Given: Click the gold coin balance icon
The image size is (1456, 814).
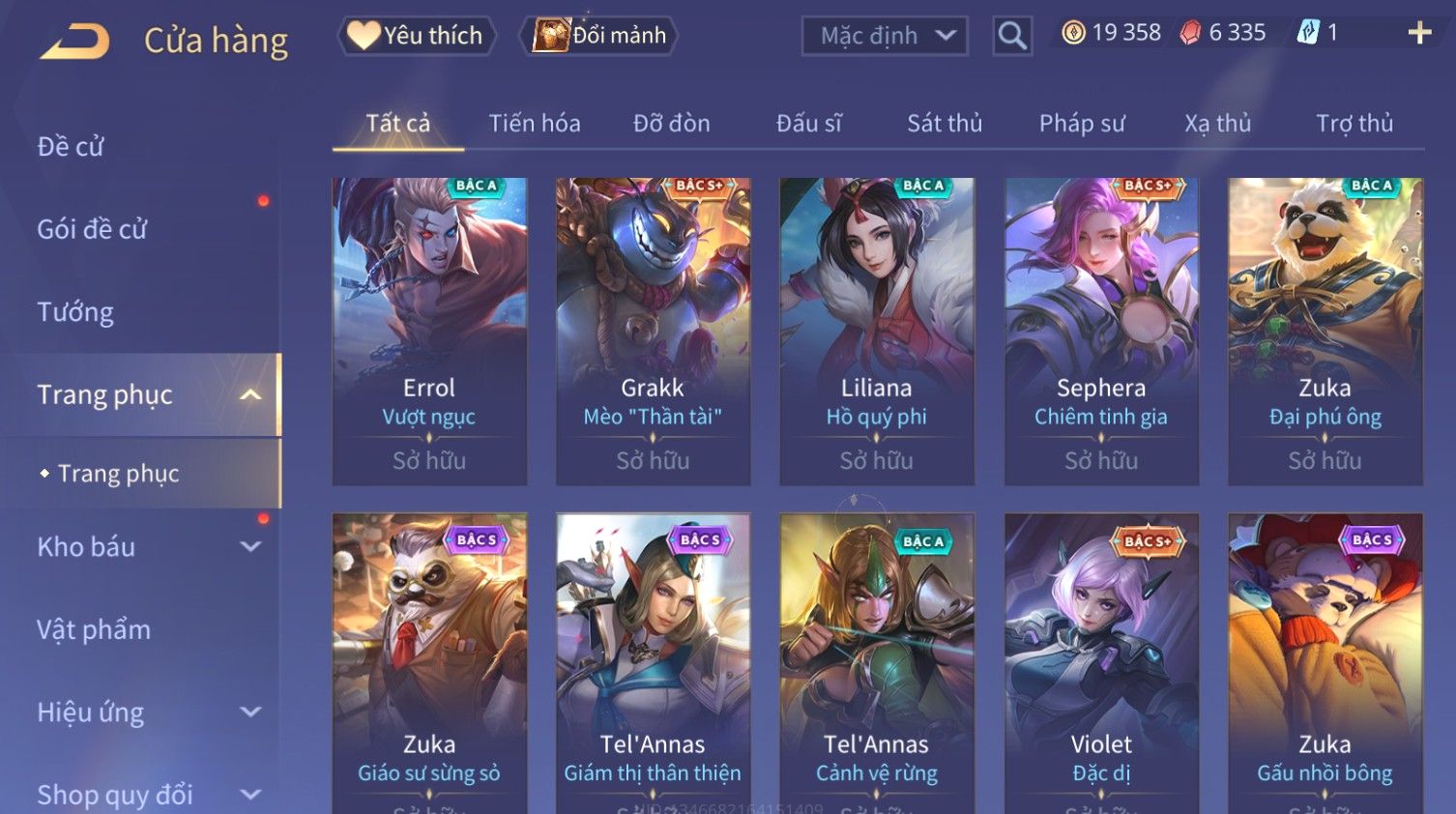Looking at the screenshot, I should [1073, 33].
